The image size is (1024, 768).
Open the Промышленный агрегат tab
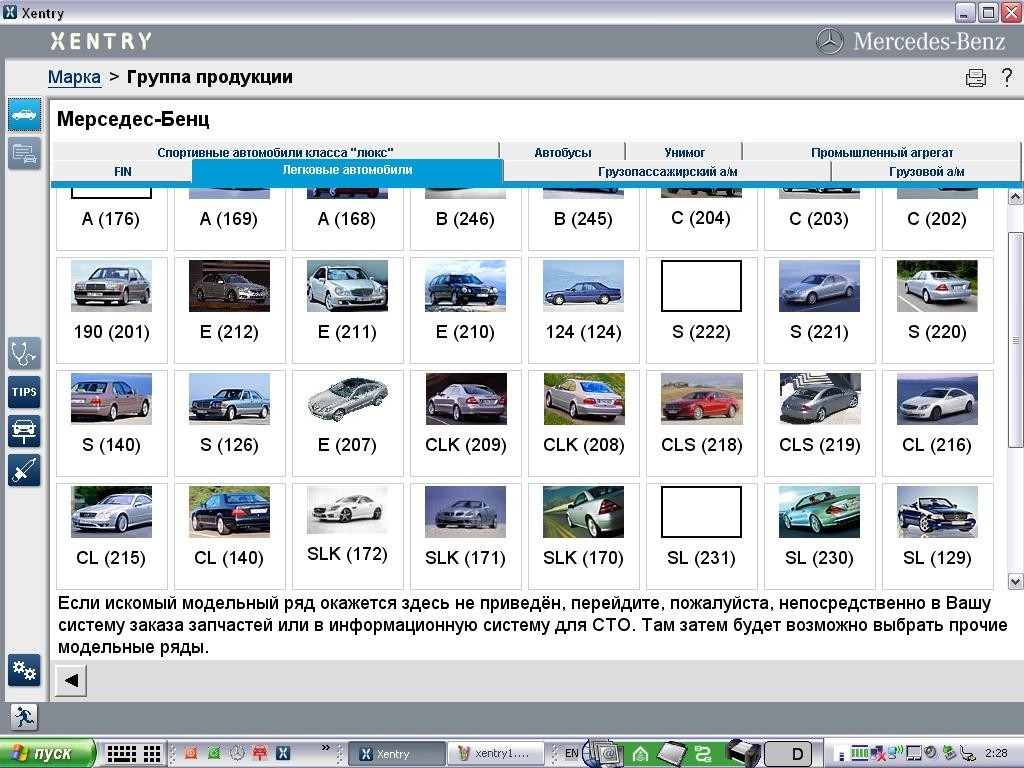tap(882, 152)
